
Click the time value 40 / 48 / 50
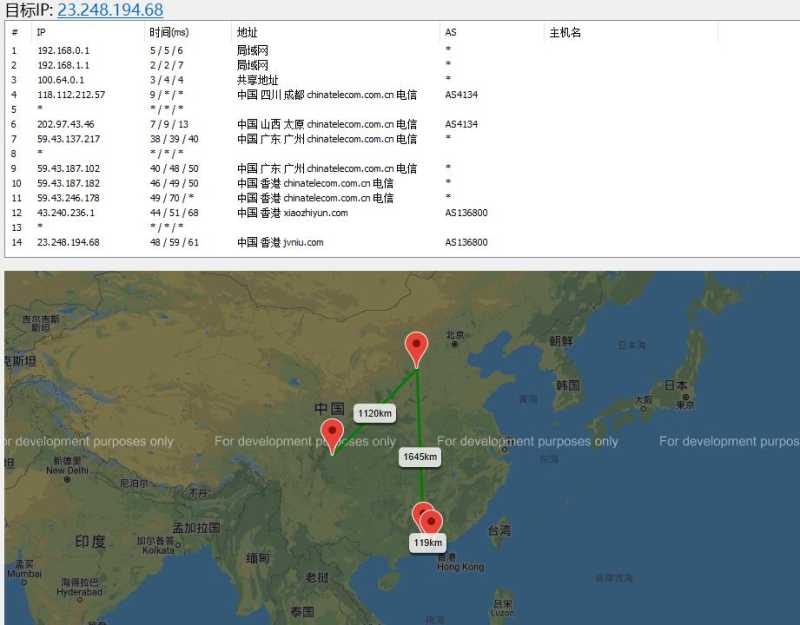(x=174, y=168)
